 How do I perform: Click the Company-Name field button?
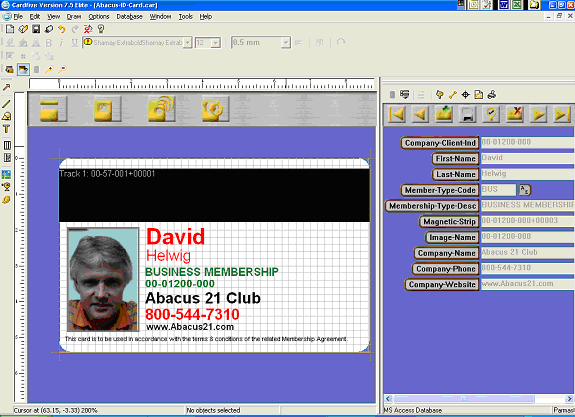click(447, 253)
